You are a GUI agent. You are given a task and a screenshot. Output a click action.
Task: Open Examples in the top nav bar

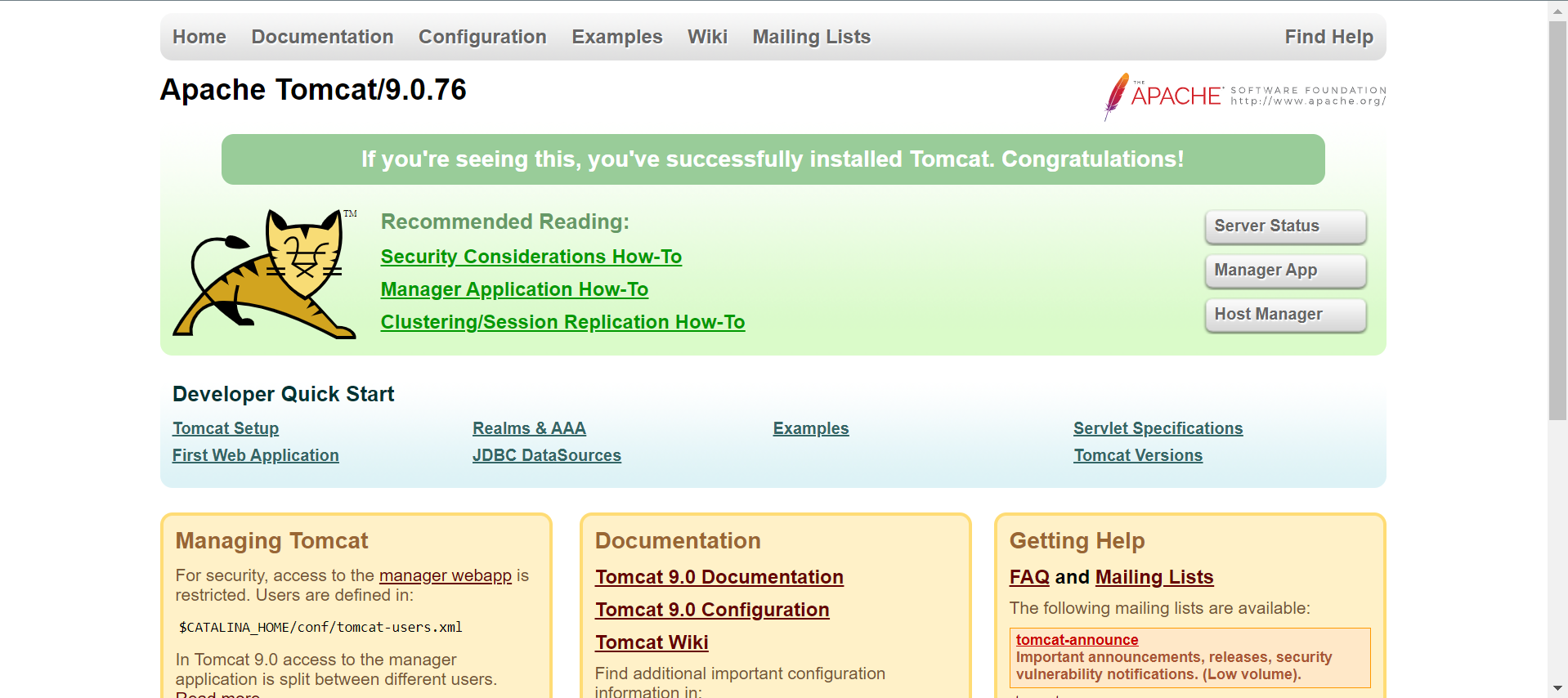point(617,37)
